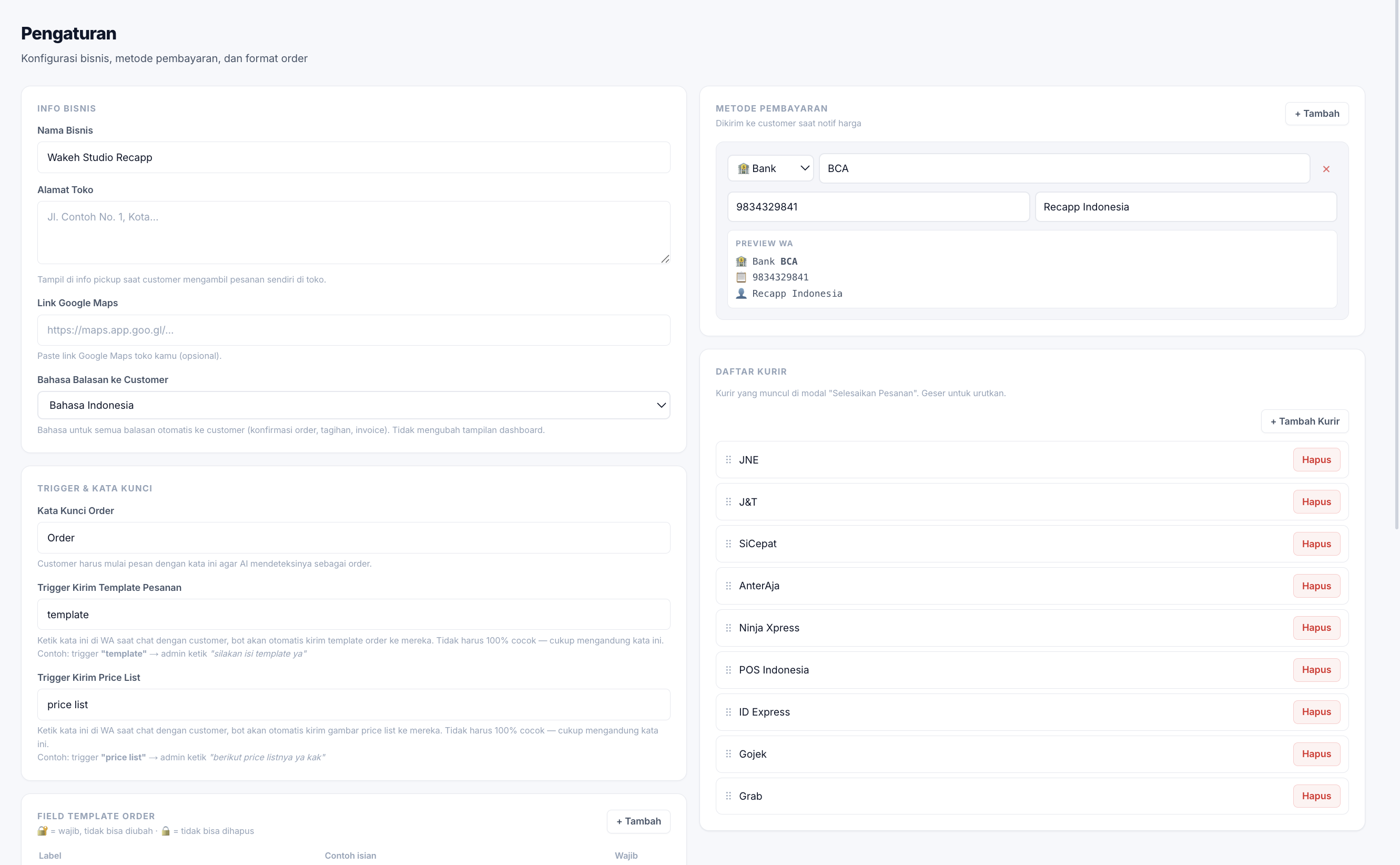Remove the BCA payment method with red X
This screenshot has height=865, width=1400.
click(1326, 169)
